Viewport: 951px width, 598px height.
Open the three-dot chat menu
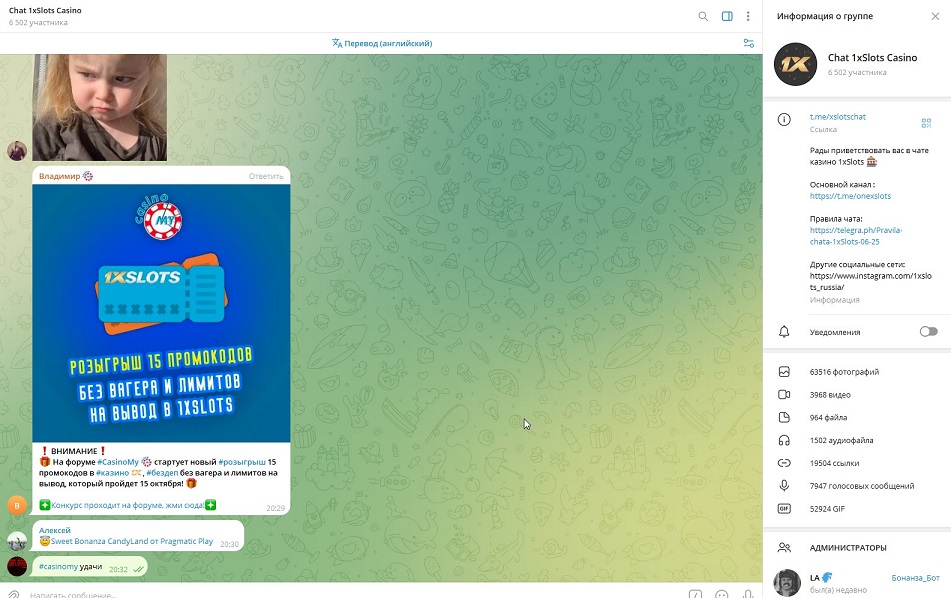(x=748, y=16)
